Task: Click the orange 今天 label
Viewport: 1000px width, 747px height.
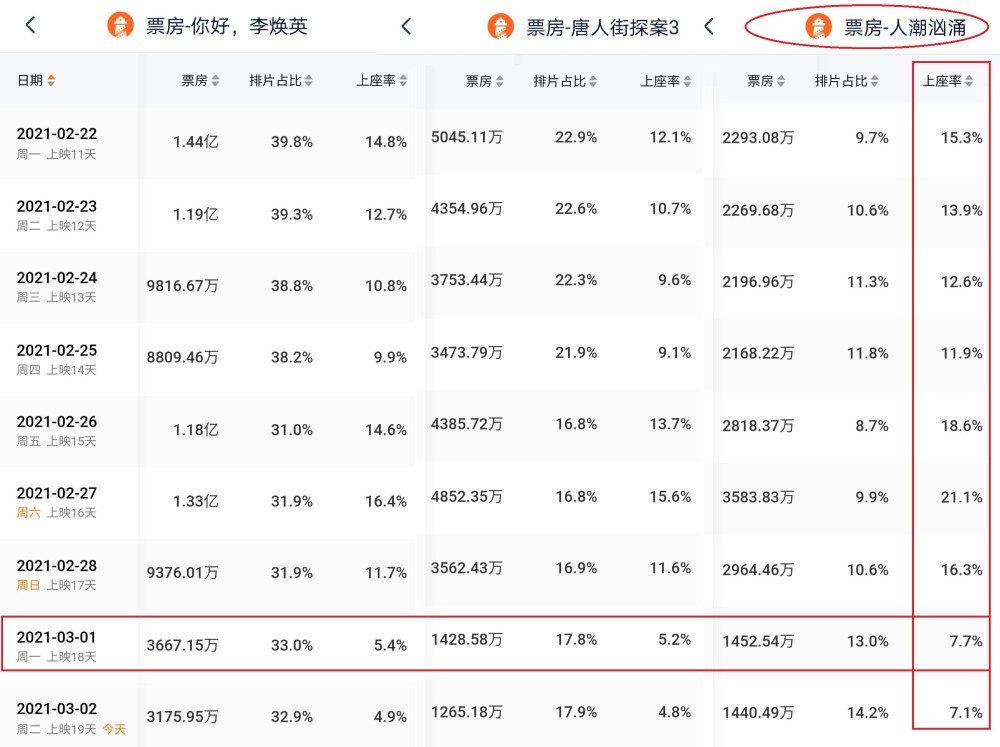Action: [x=113, y=729]
